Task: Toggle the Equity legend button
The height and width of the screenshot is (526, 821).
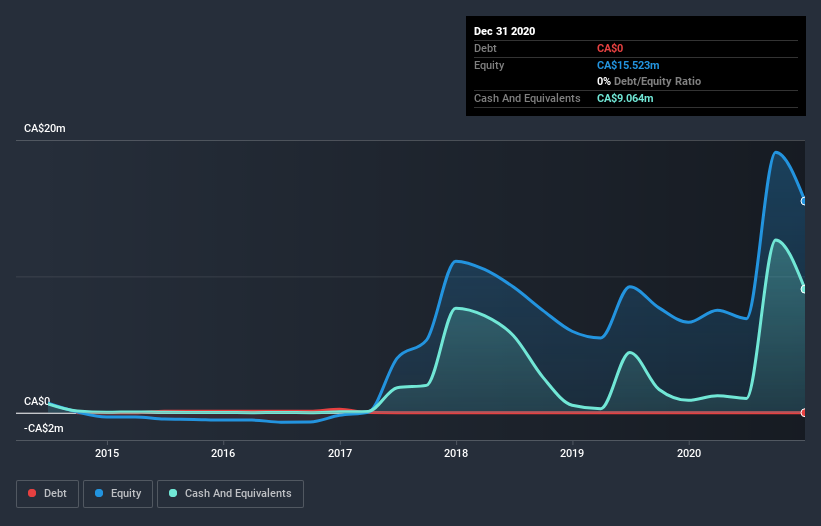Action: coord(118,494)
